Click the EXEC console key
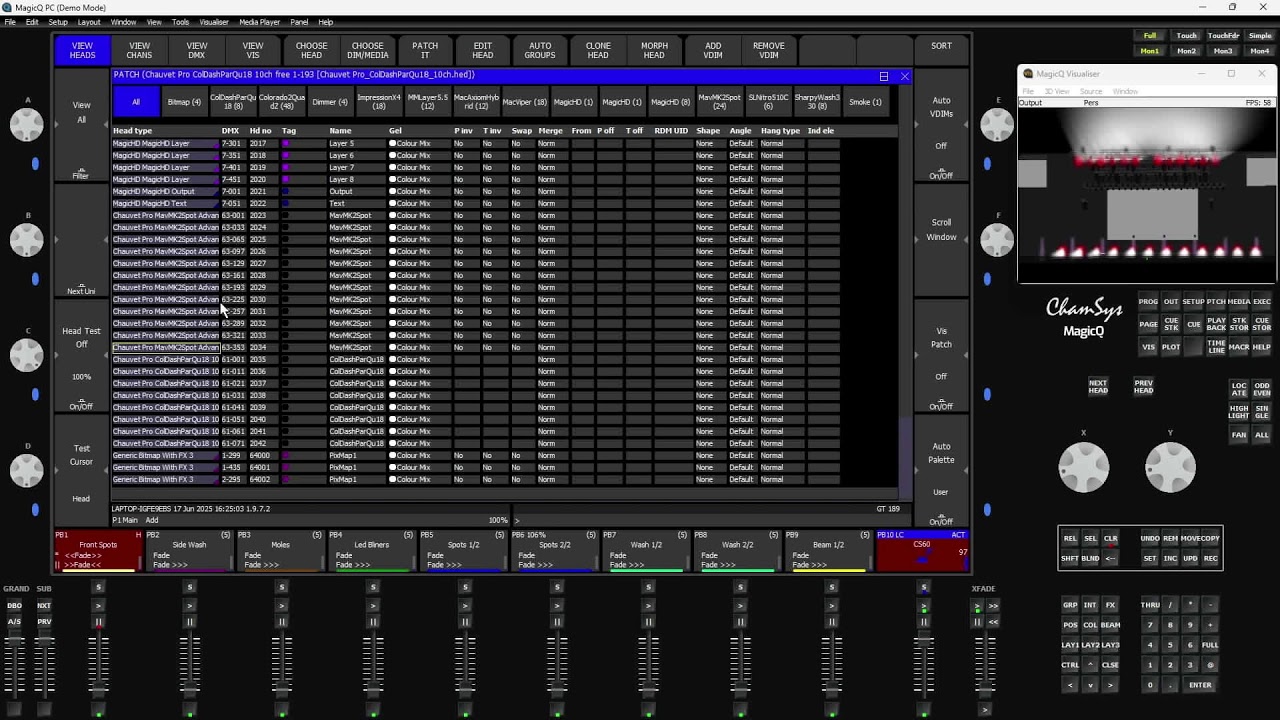Viewport: 1280px width, 720px height. tap(1262, 302)
